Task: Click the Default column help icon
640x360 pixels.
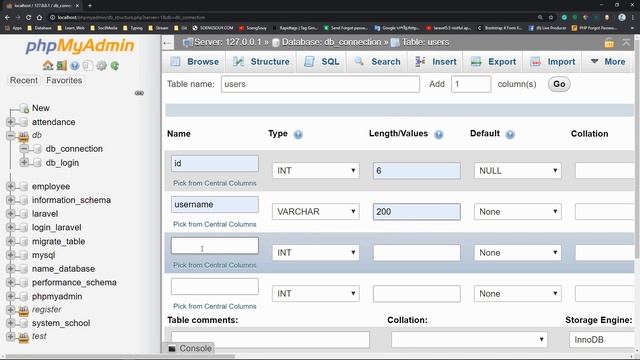Action: [510, 134]
